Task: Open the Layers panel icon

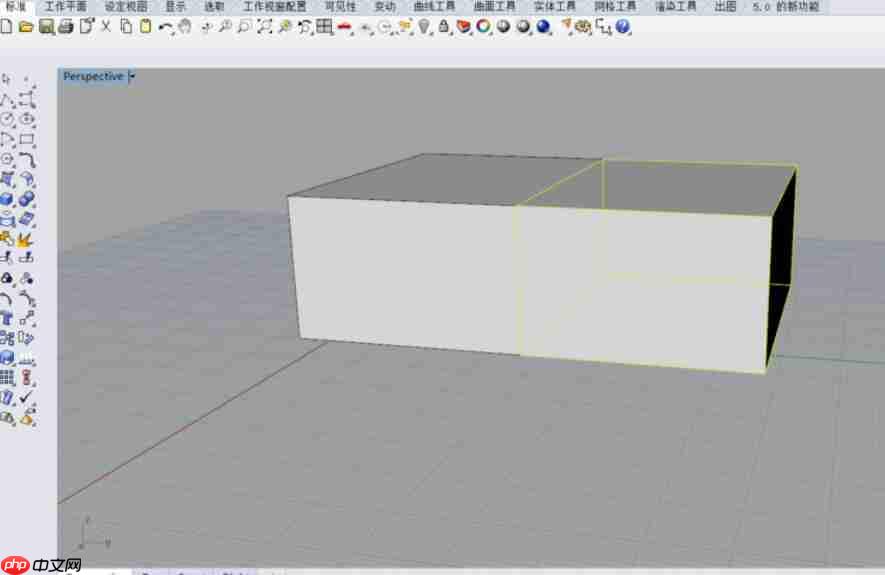Action: pyautogui.click(x=463, y=27)
